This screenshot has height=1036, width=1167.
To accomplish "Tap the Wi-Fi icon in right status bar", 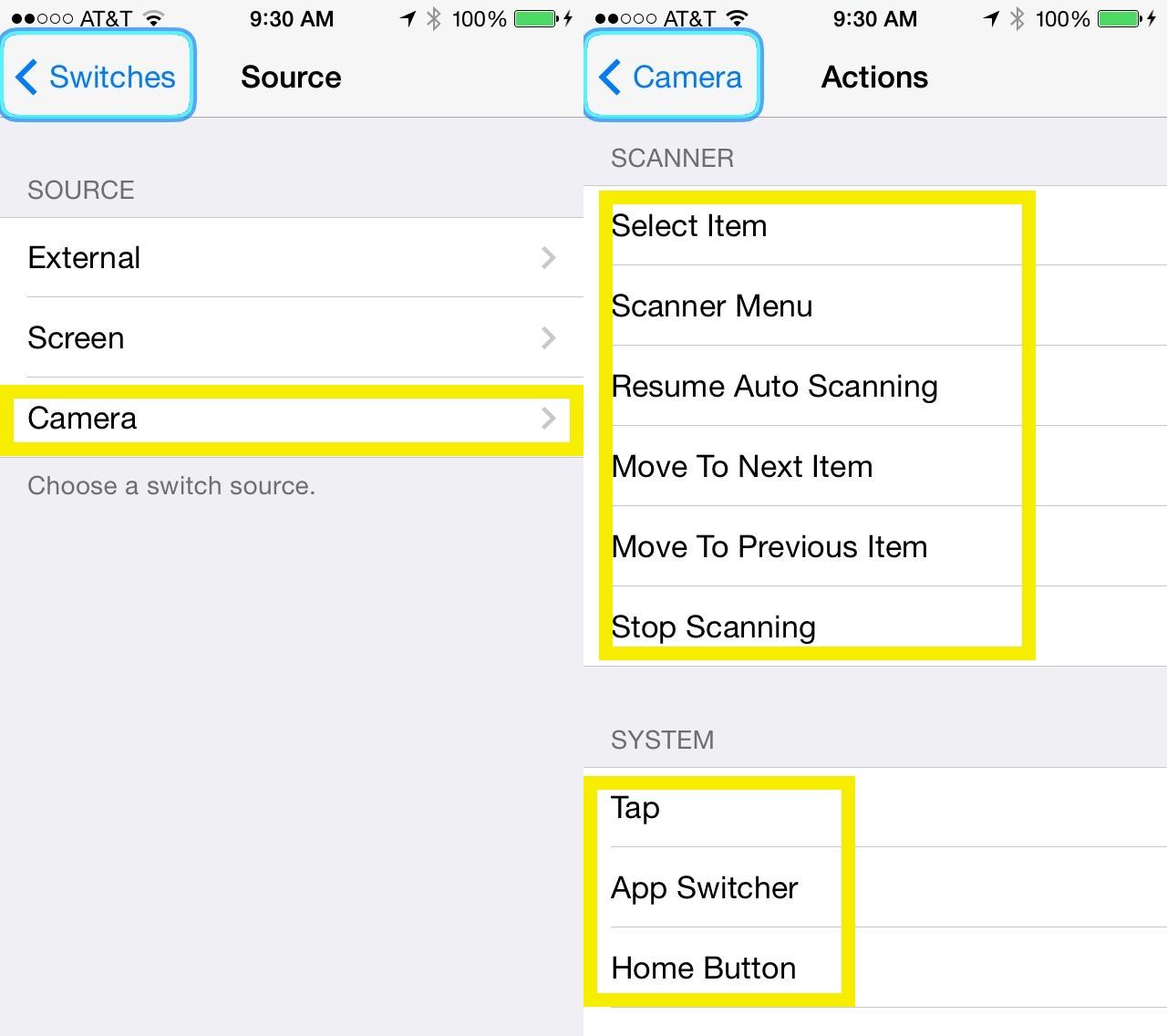I will pos(738,18).
